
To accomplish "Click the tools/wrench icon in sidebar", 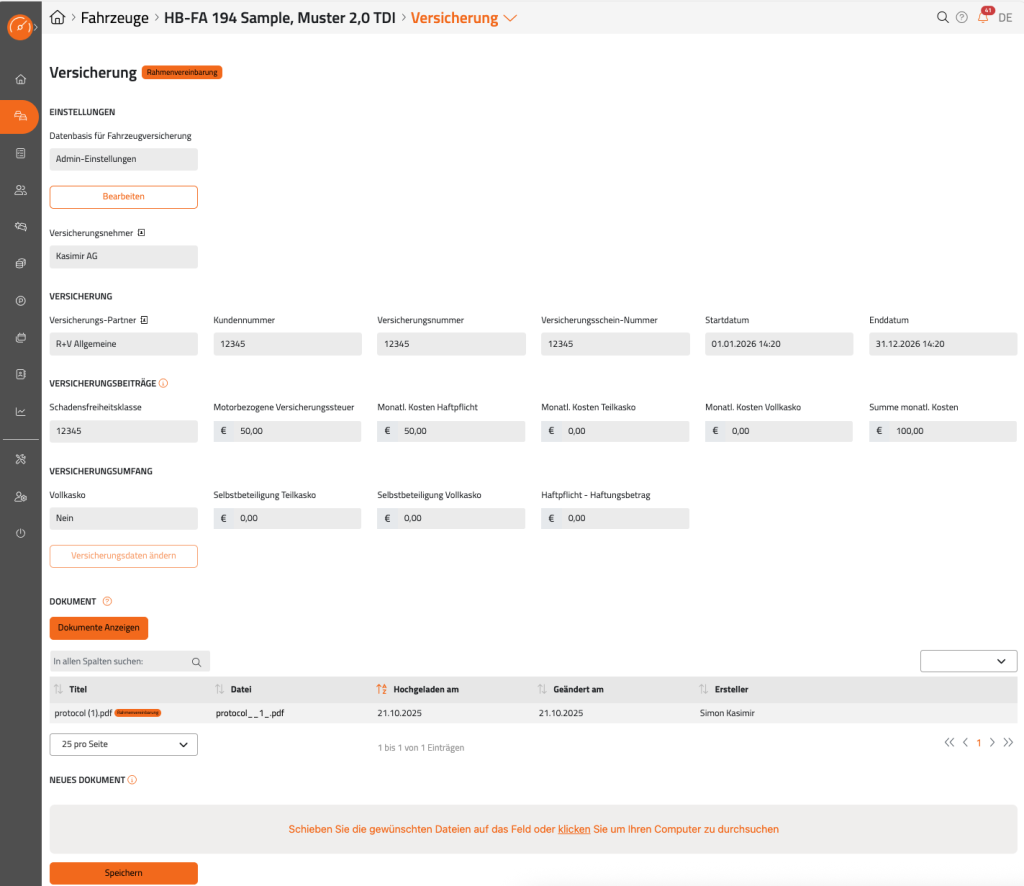I will 20,459.
